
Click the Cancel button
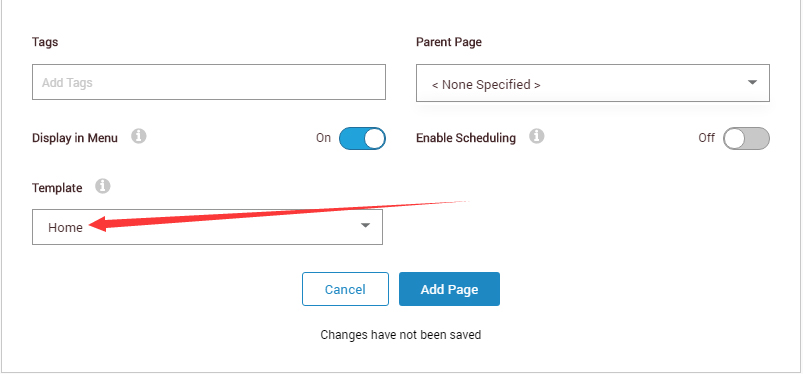pyautogui.click(x=345, y=289)
